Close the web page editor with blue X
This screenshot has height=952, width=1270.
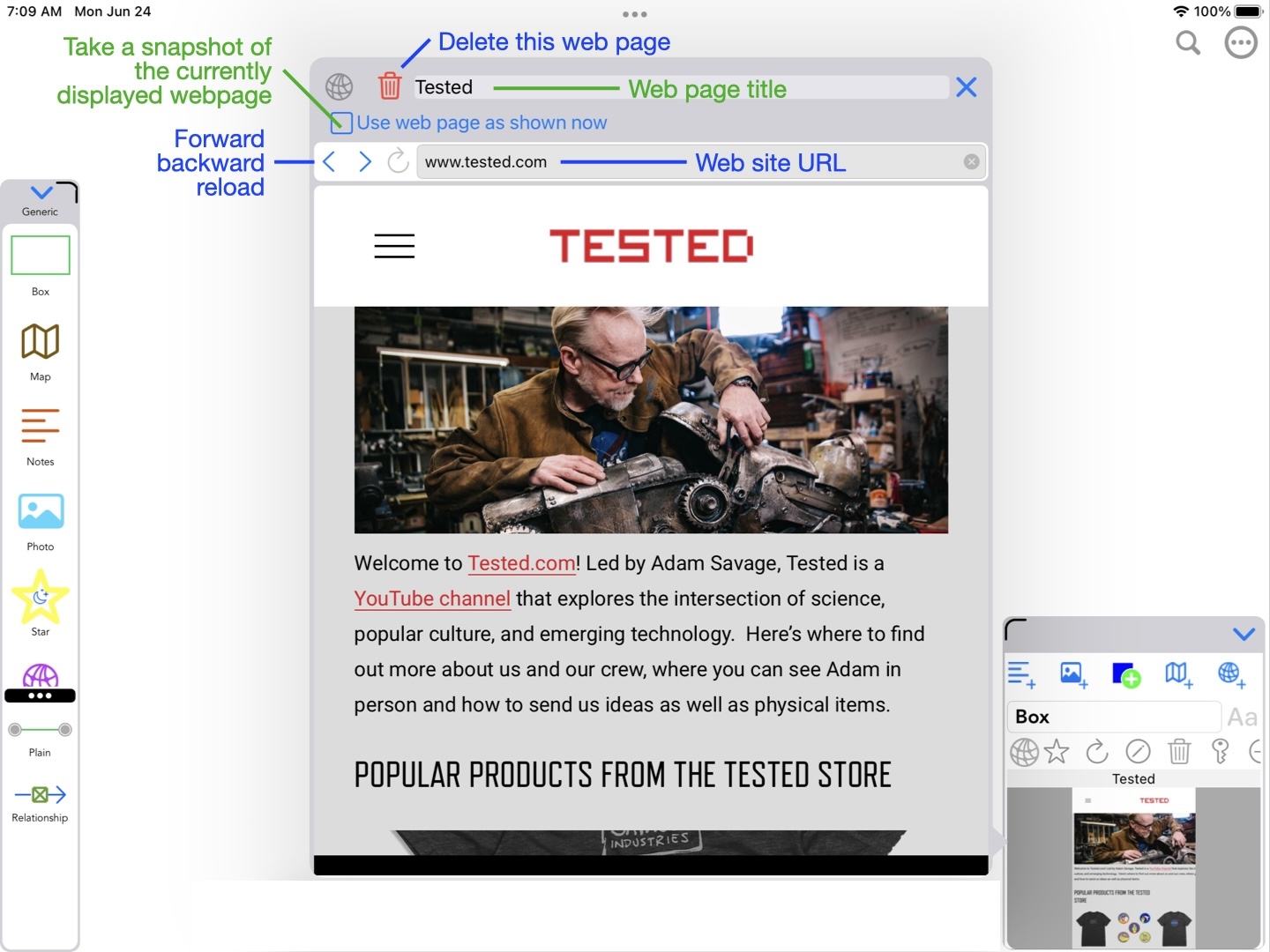(967, 86)
